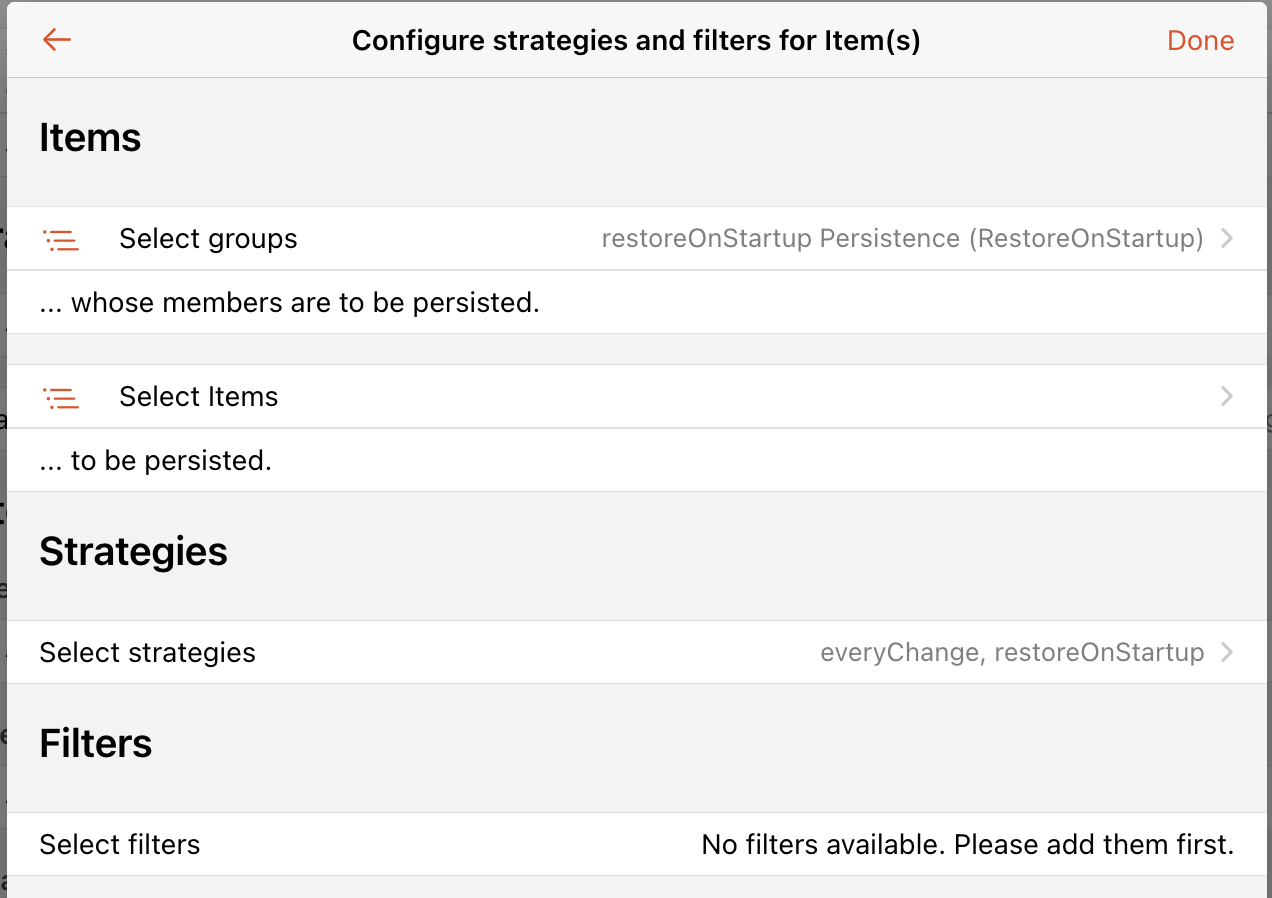Click the list icon beside Select groups

[61, 239]
